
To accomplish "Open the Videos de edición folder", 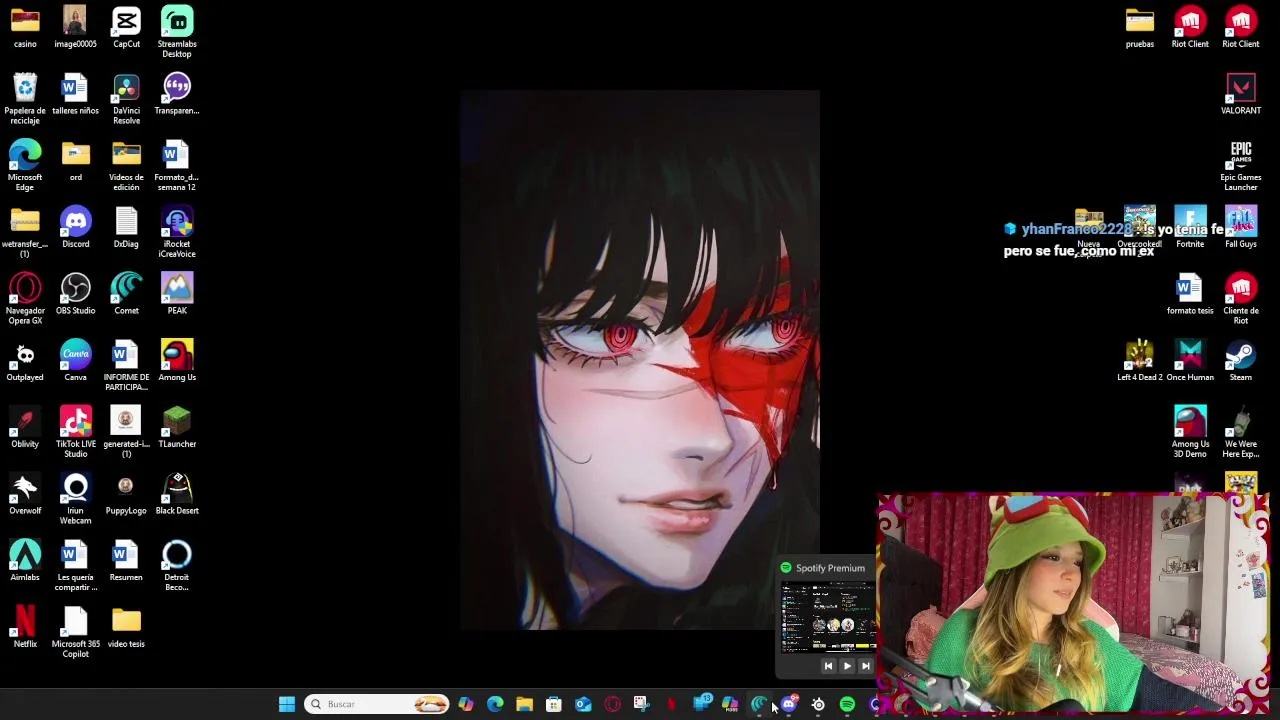I will click(x=126, y=166).
